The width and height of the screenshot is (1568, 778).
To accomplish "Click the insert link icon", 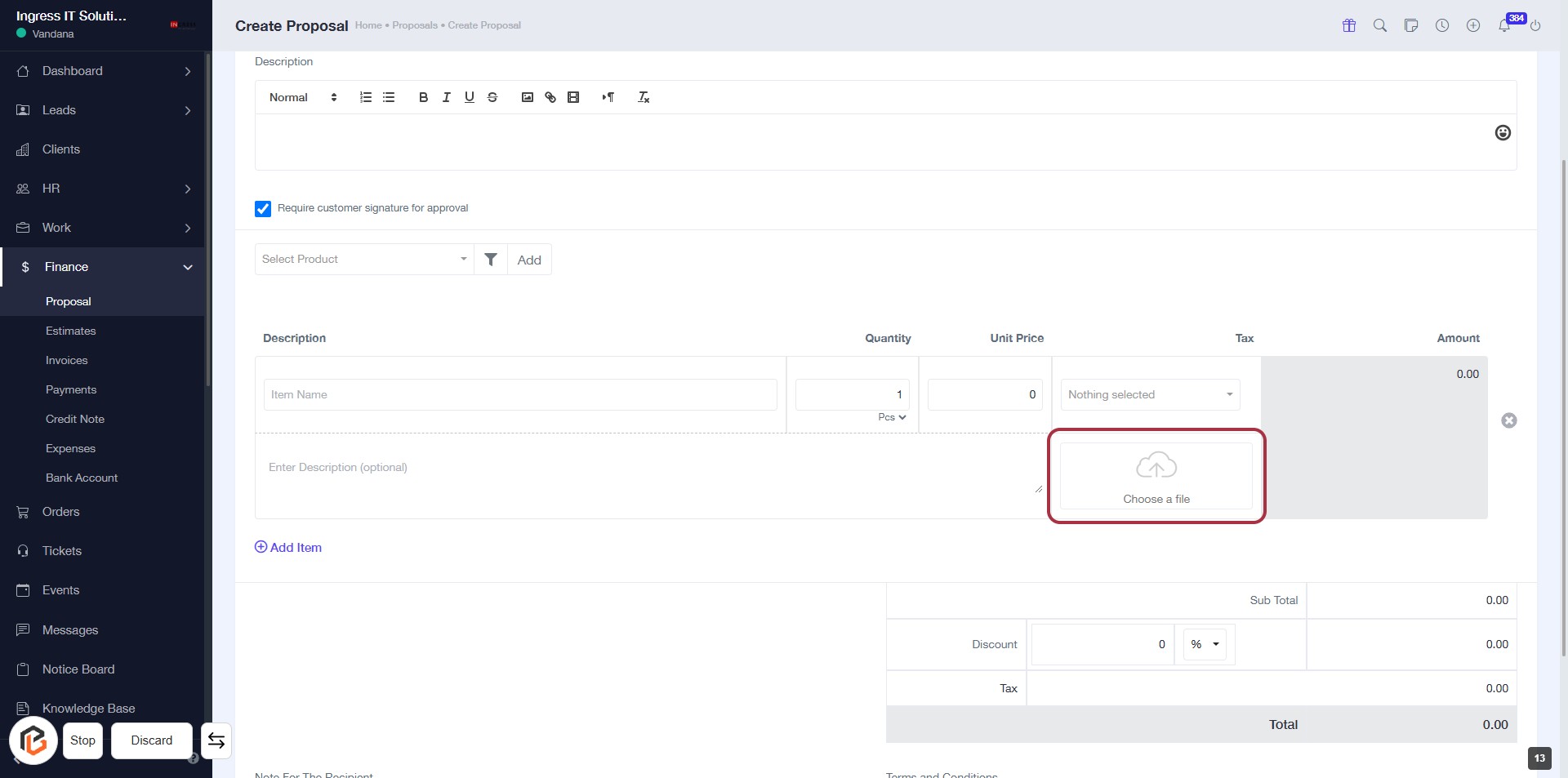I will click(x=550, y=97).
